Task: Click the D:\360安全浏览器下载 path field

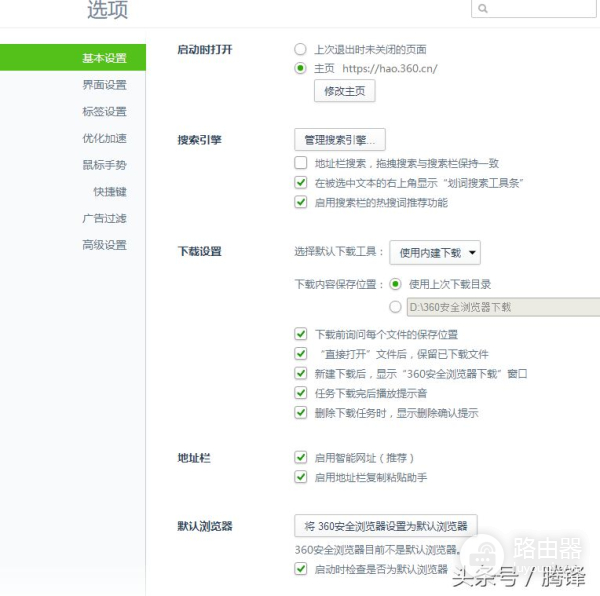Action: tap(503, 307)
